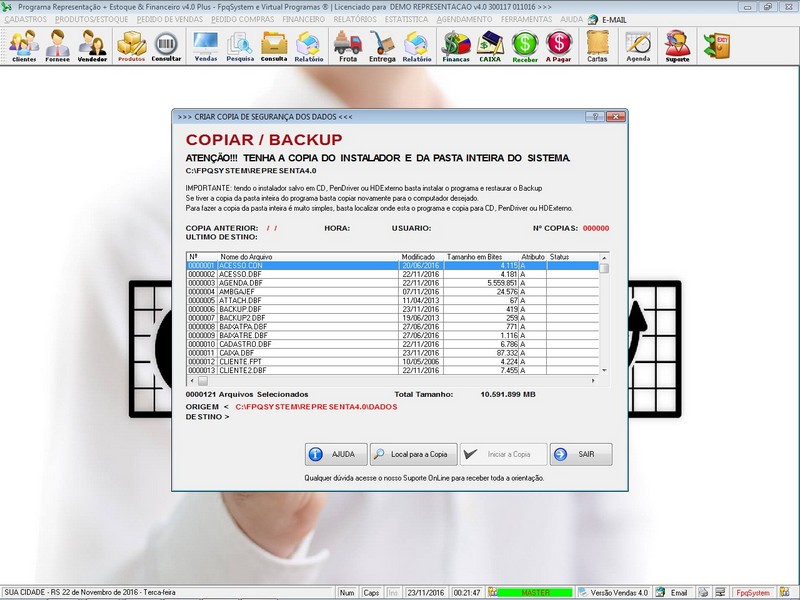The height and width of the screenshot is (600, 800).
Task: Open the Suporte headset icon
Action: [x=678, y=46]
